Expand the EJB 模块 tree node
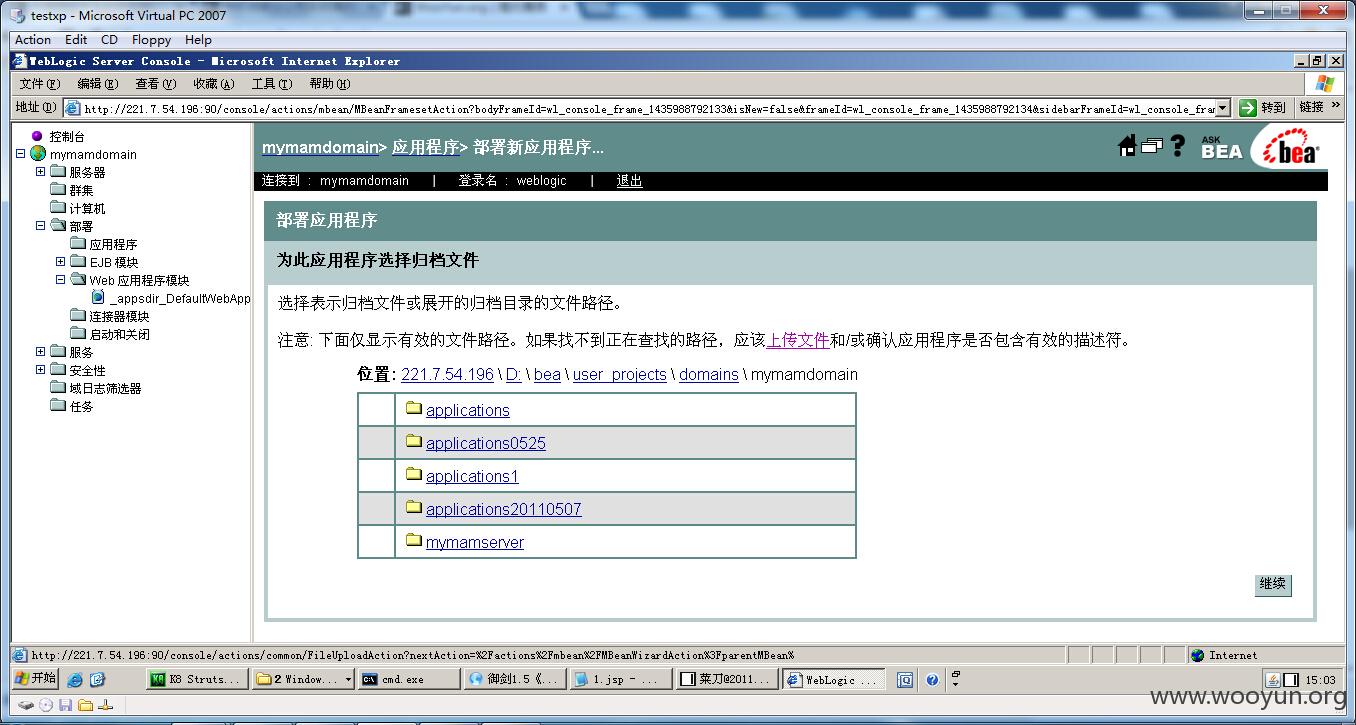The image size is (1356, 725). click(x=61, y=261)
